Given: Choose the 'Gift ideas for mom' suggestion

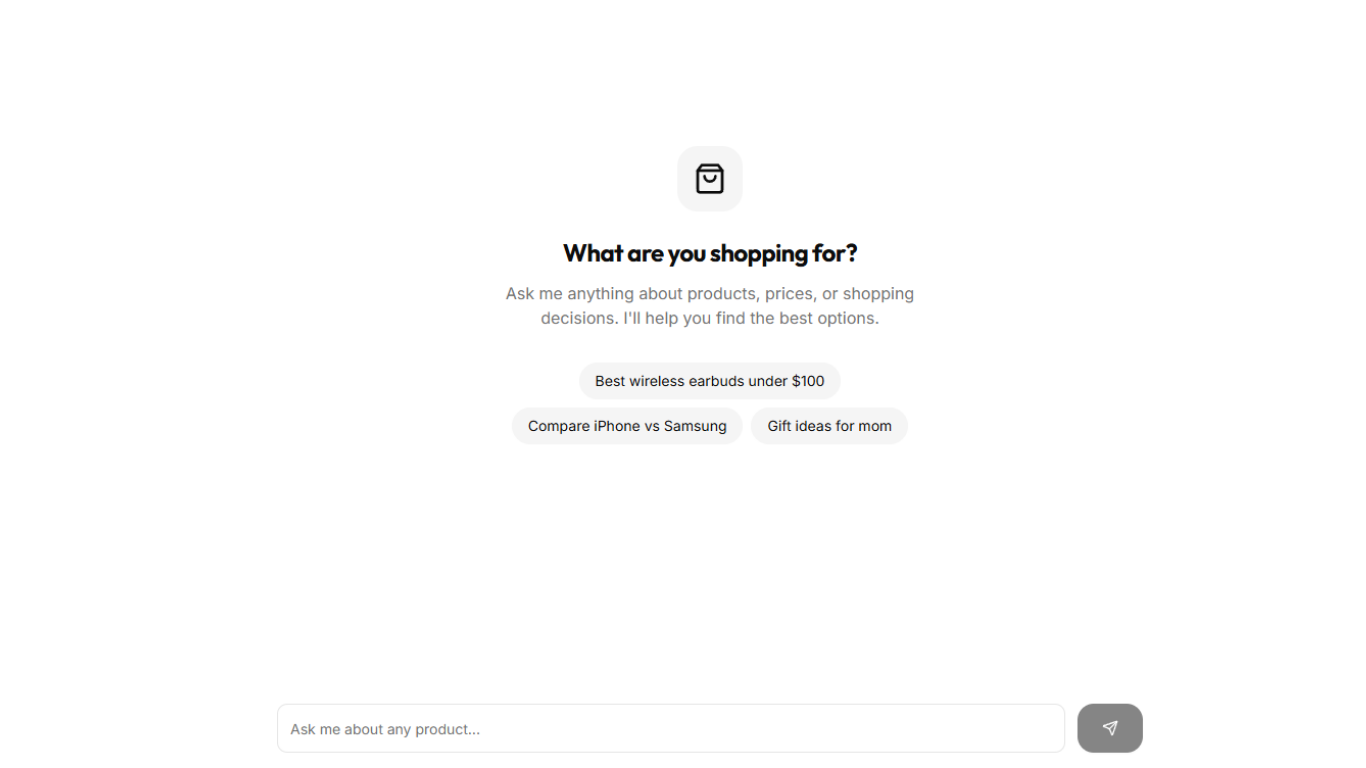Looking at the screenshot, I should (x=829, y=425).
